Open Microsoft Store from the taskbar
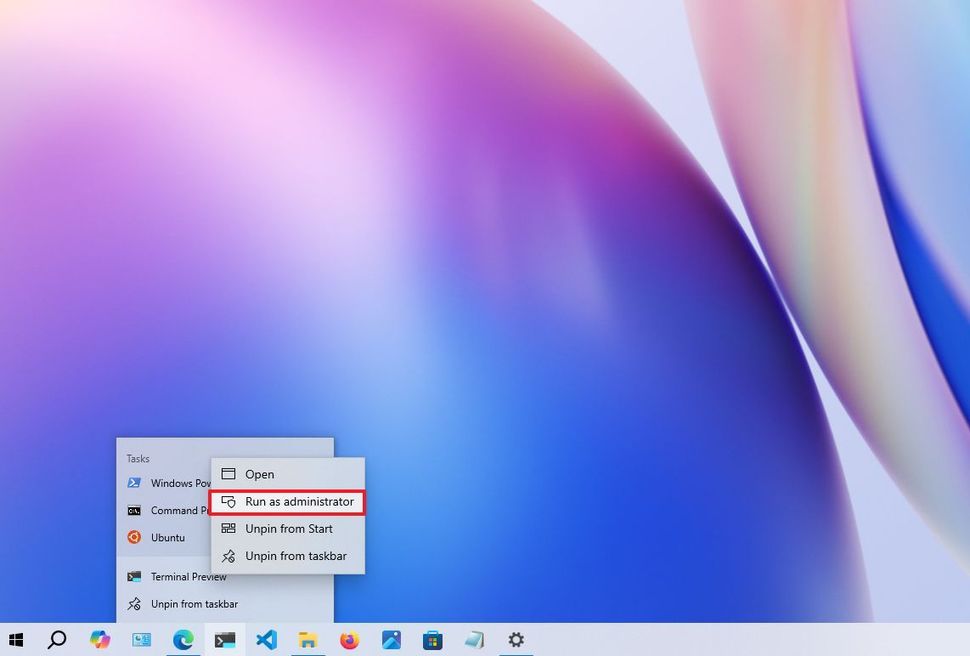The image size is (970, 656). 432,639
